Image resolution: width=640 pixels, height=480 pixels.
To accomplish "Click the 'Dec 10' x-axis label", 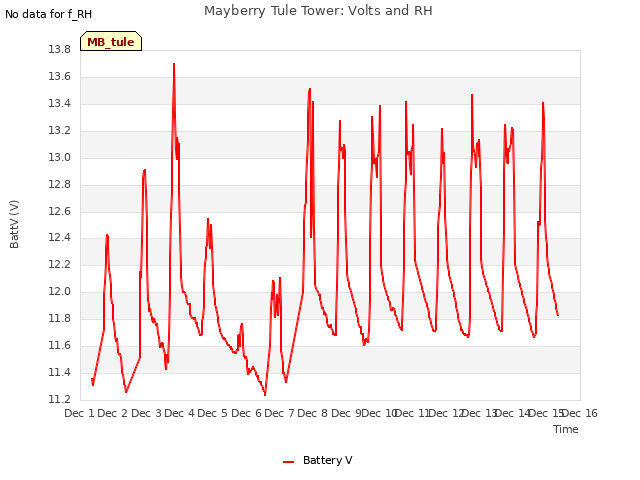I will pos(380,413).
